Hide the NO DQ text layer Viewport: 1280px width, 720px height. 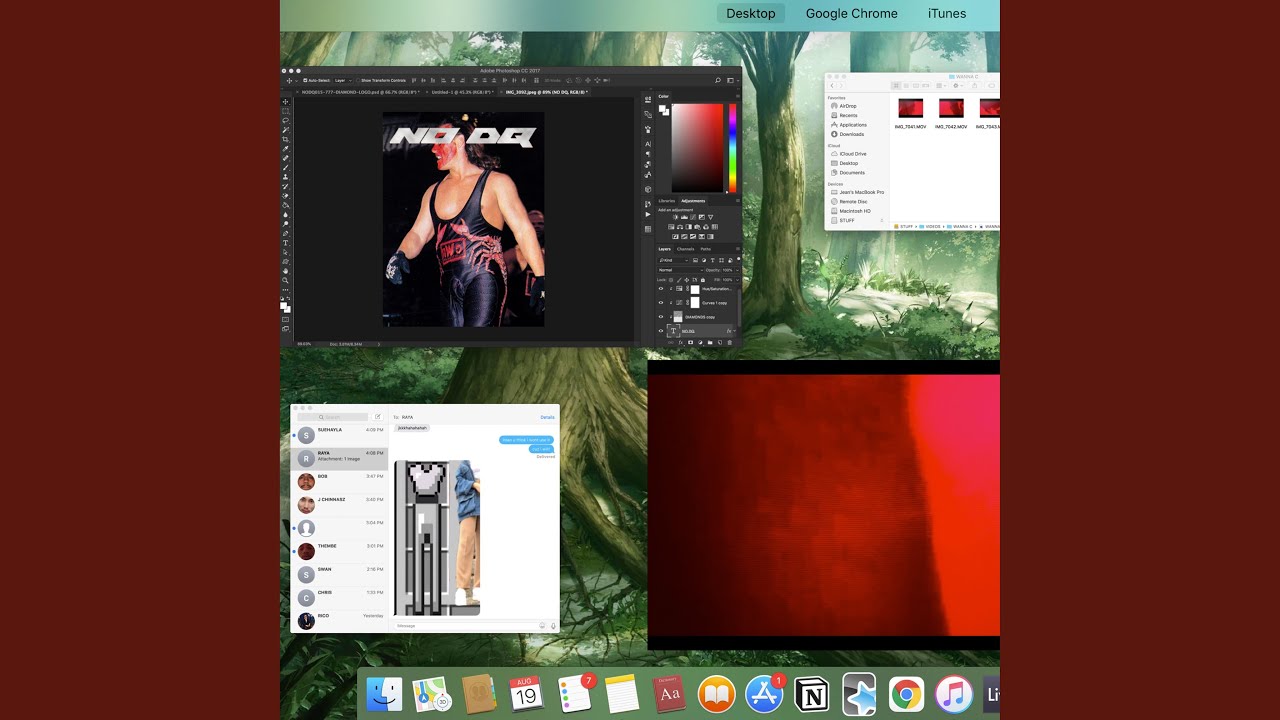point(661,330)
